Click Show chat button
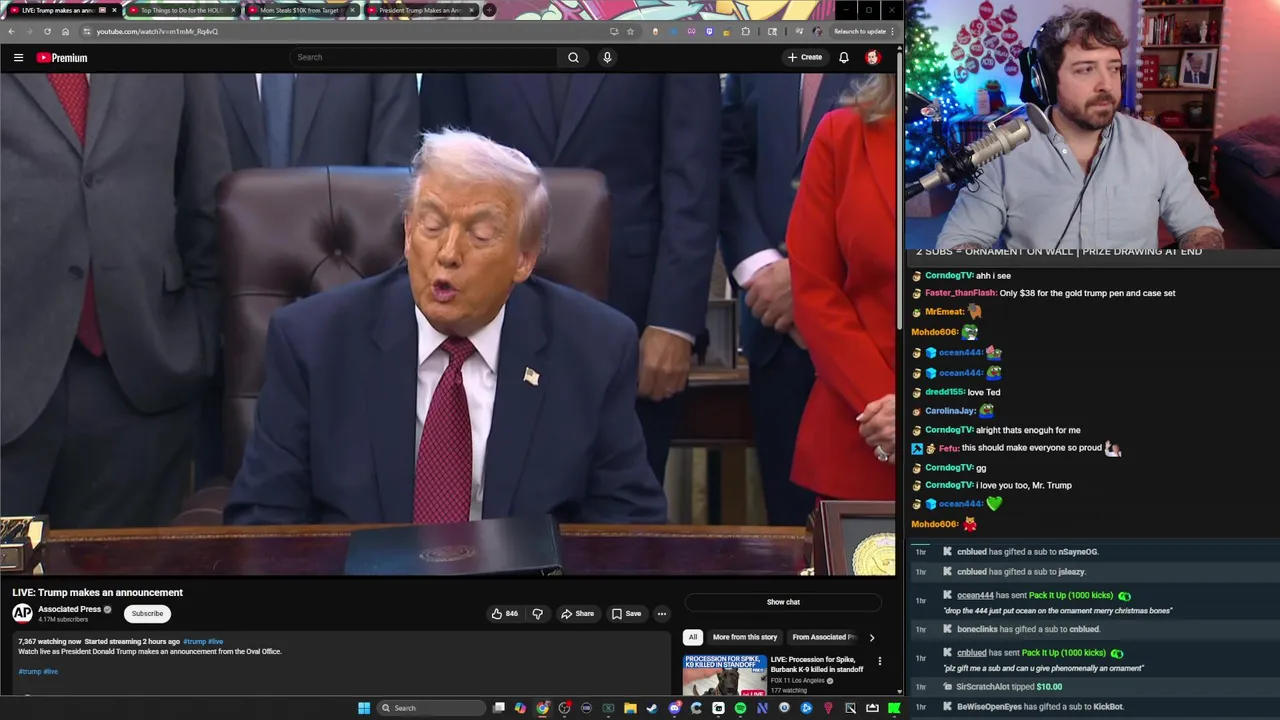1280x720 pixels. point(783,602)
